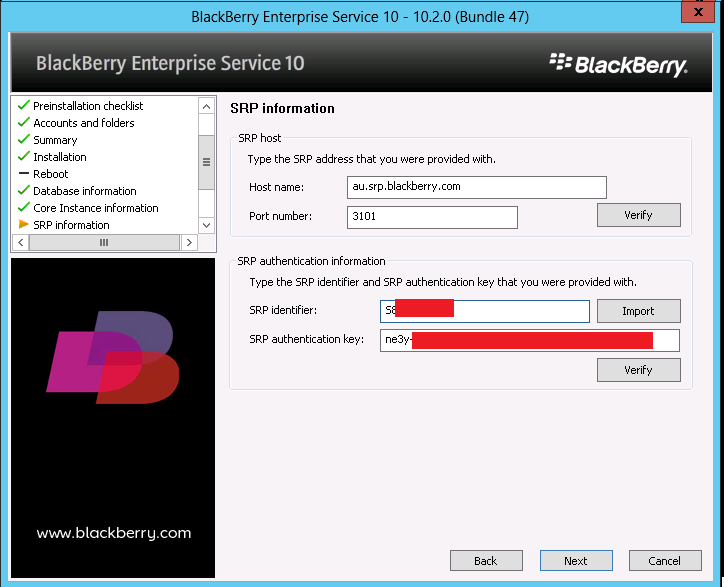Click step list scroll left arrow
The image size is (724, 587).
pos(21,242)
